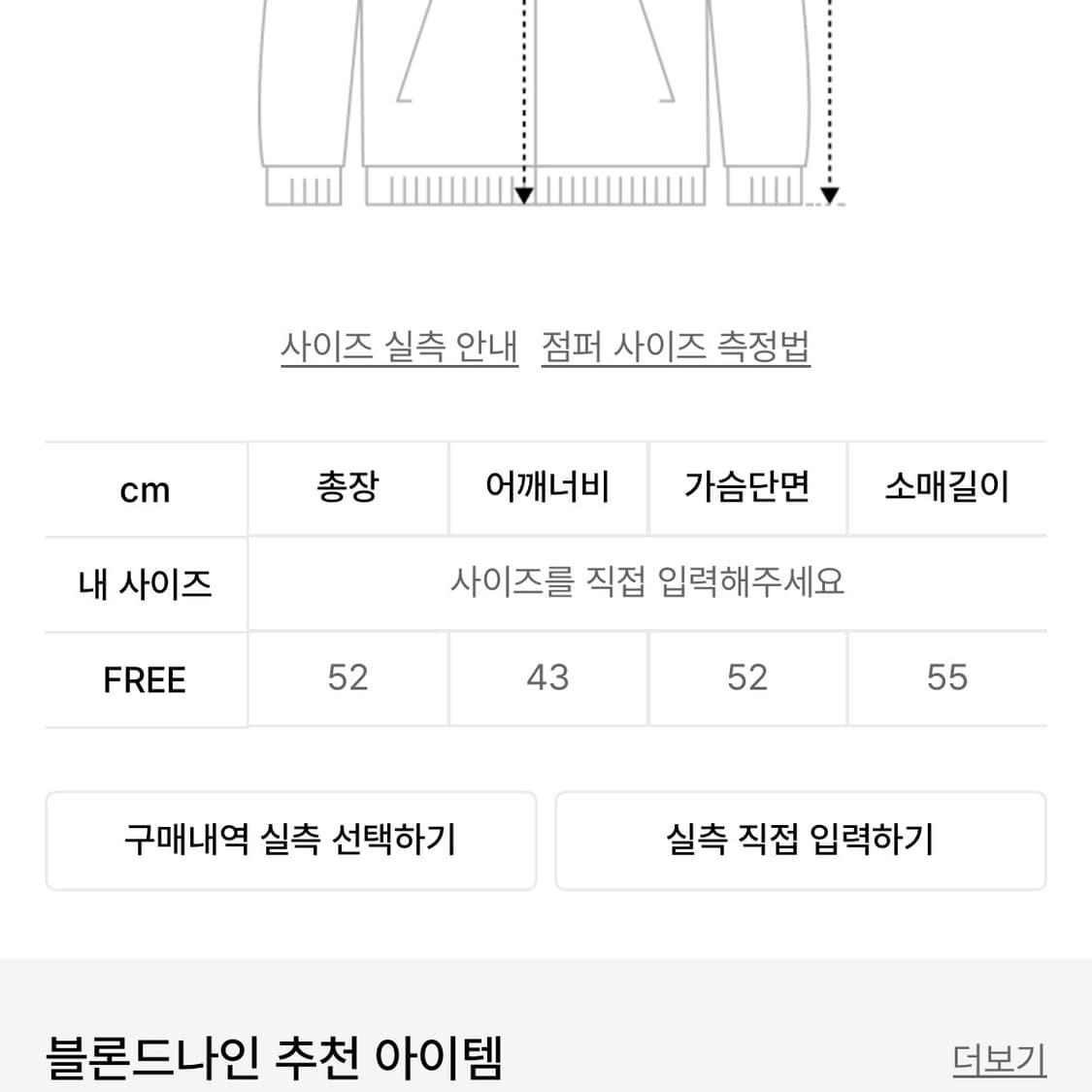Select the cm unit cell

(145, 488)
